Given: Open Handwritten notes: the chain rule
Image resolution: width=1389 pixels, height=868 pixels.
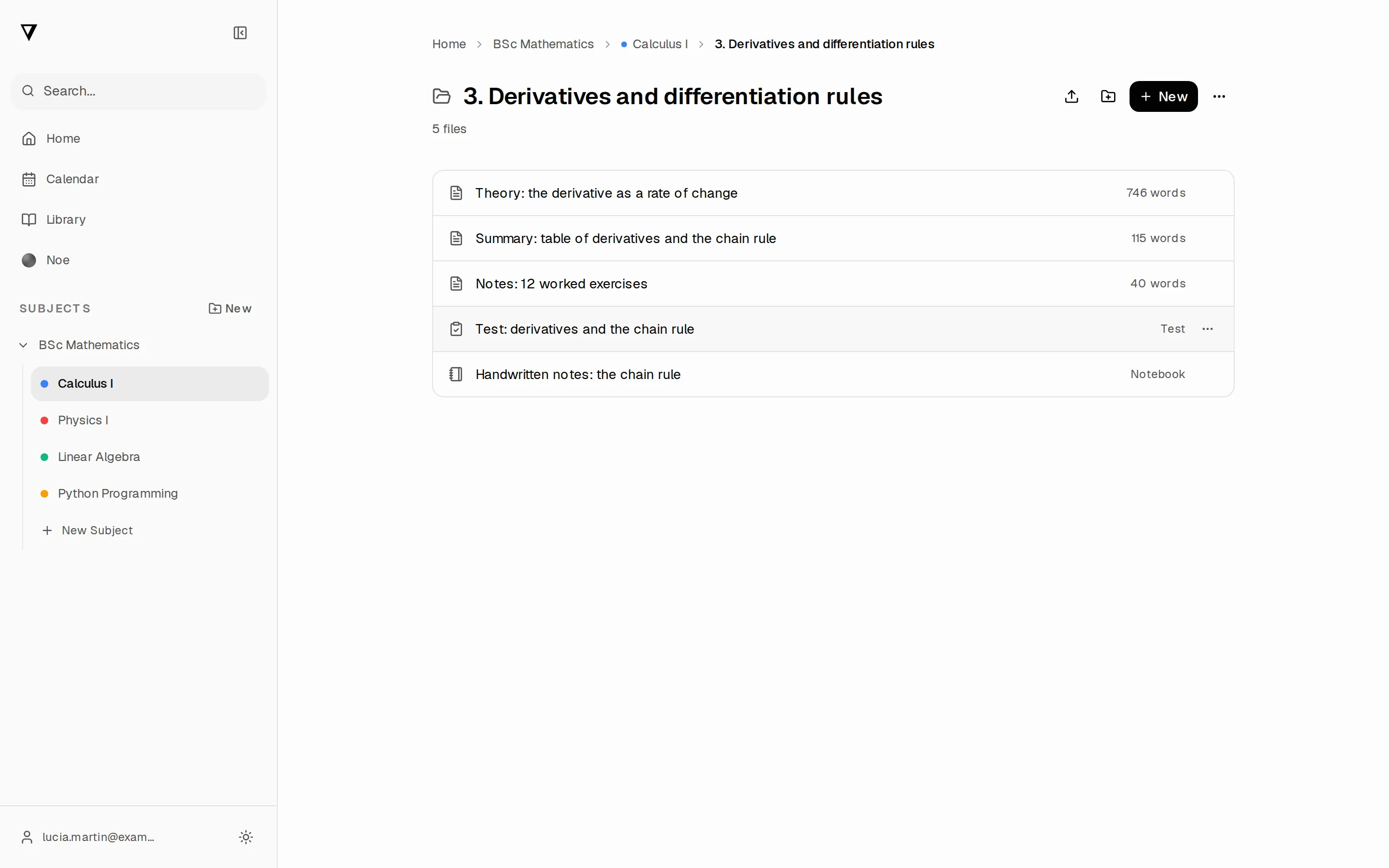Looking at the screenshot, I should (833, 374).
